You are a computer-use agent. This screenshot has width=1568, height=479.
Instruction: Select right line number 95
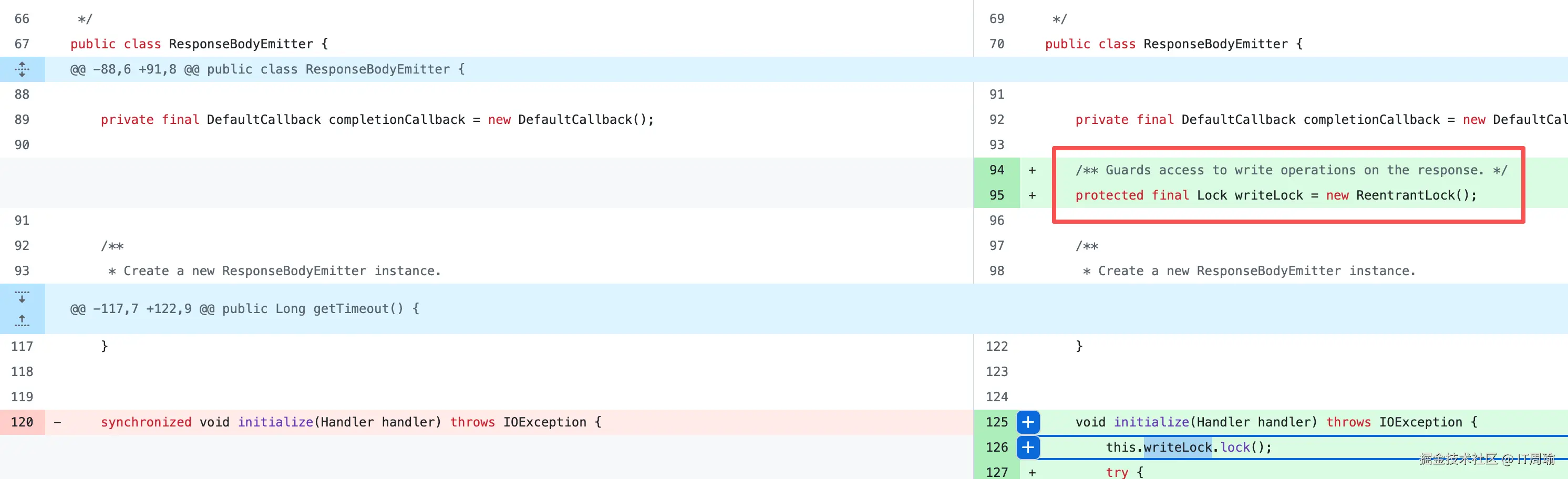coord(996,195)
